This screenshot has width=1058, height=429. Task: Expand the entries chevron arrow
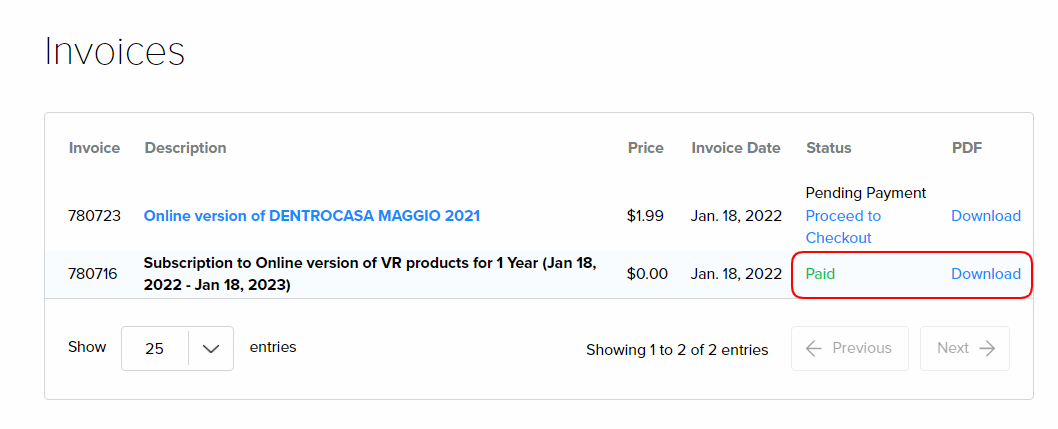[211, 349]
